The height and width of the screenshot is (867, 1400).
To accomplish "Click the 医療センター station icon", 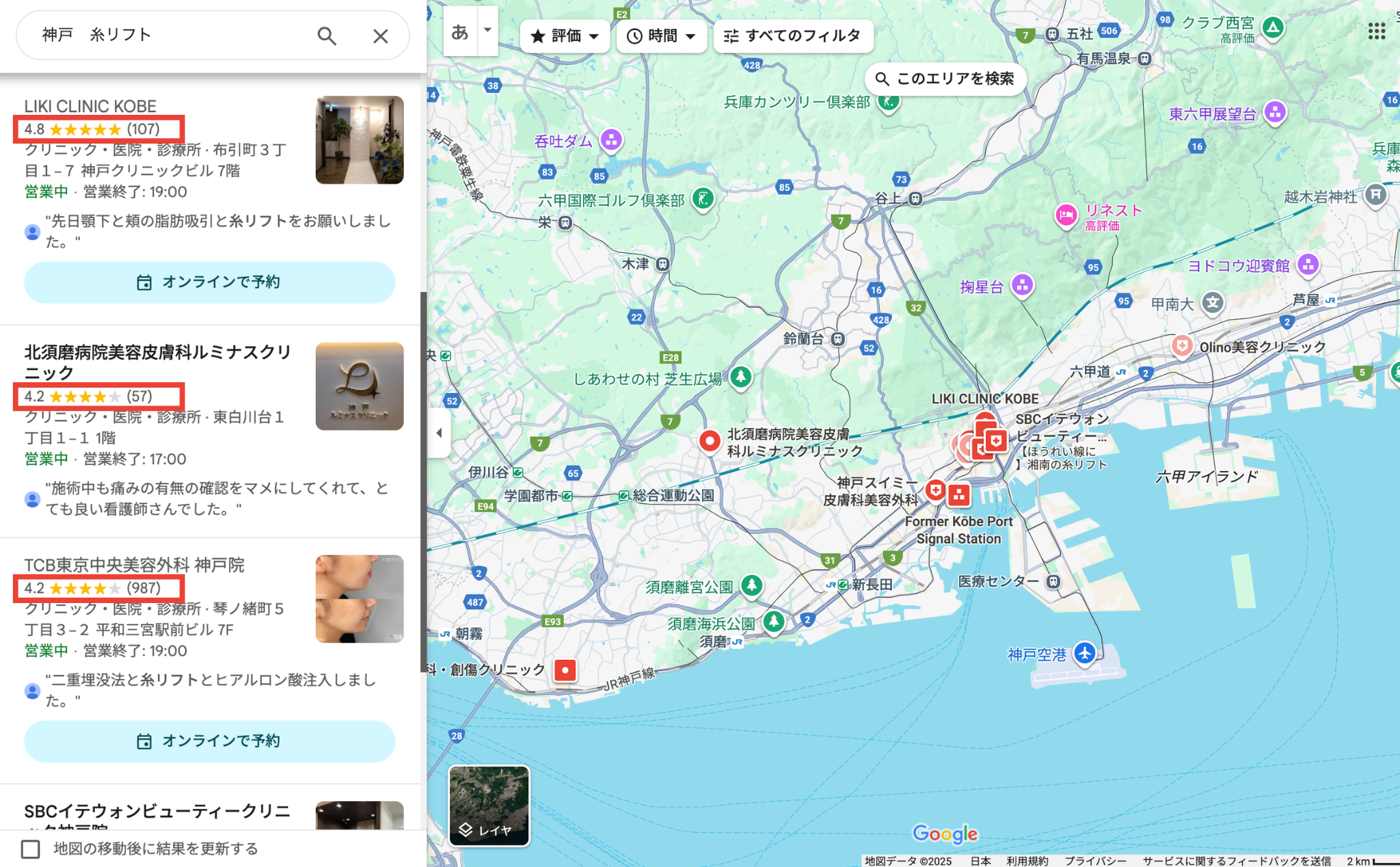I will 1053,581.
